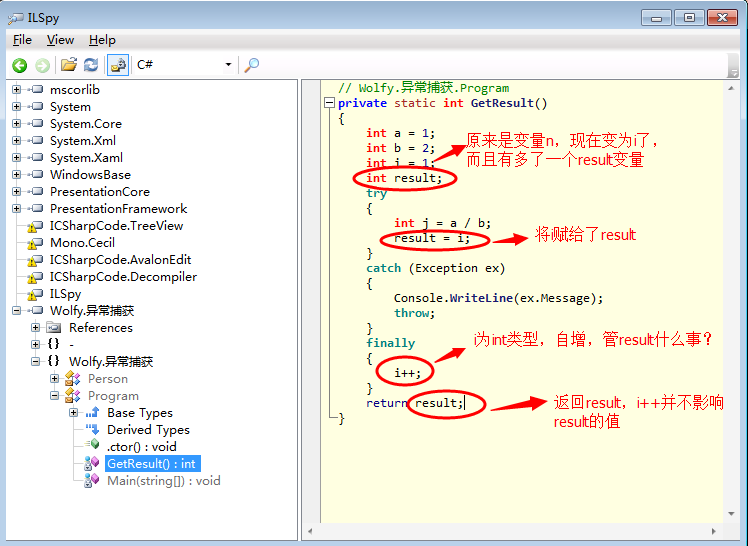Click the Console type link
The width and height of the screenshot is (748, 546).
pyautogui.click(x=418, y=298)
